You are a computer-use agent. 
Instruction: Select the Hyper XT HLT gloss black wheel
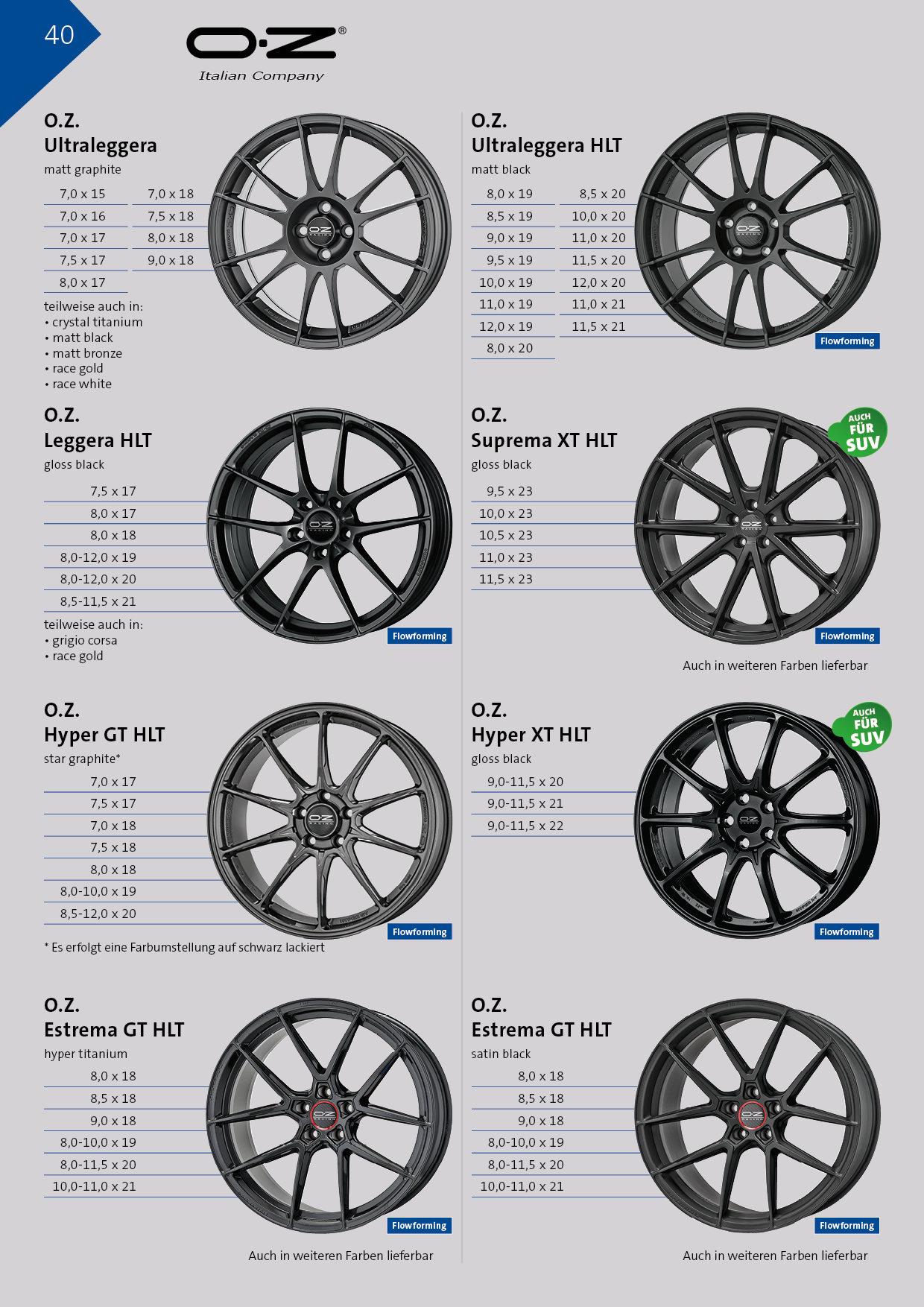(756, 820)
